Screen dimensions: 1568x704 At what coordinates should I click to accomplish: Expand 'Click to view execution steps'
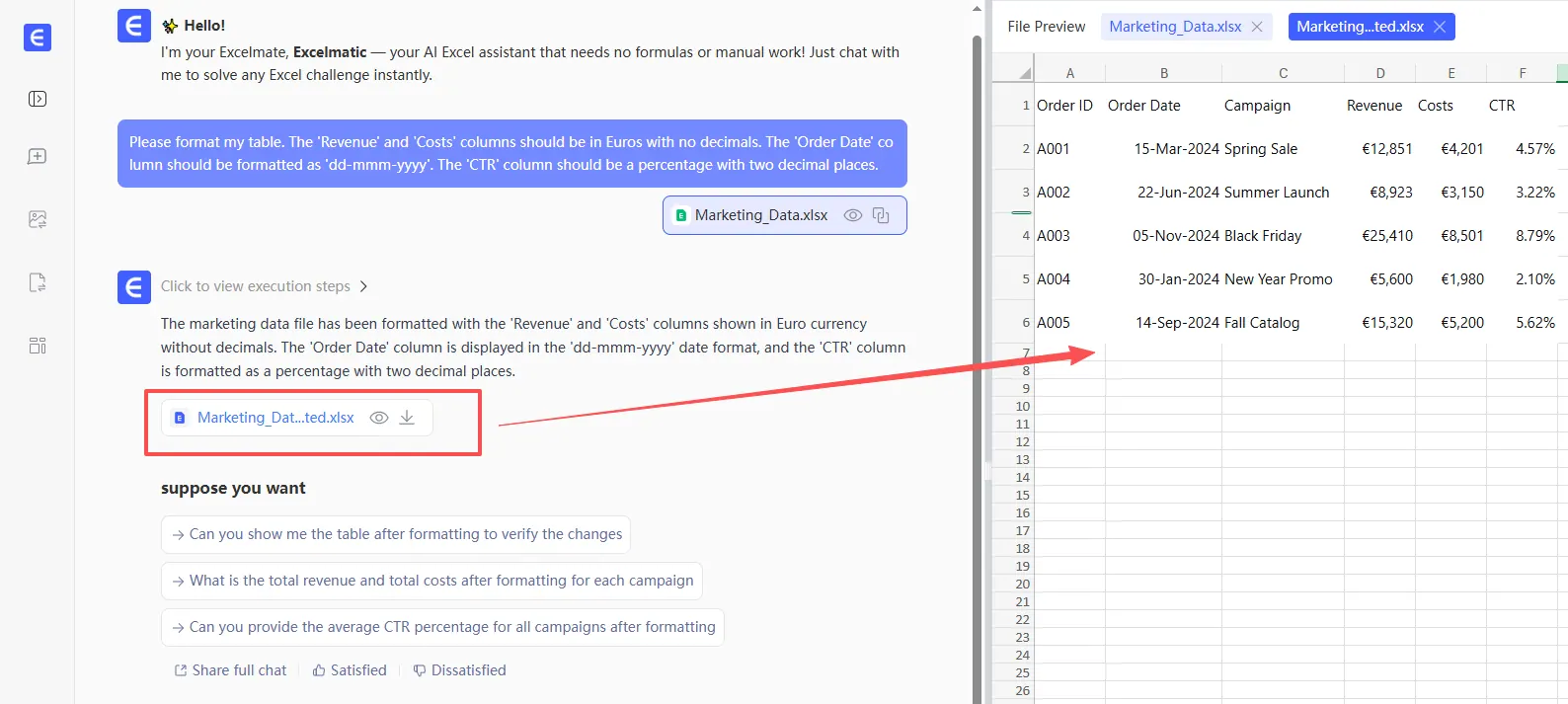(x=265, y=286)
